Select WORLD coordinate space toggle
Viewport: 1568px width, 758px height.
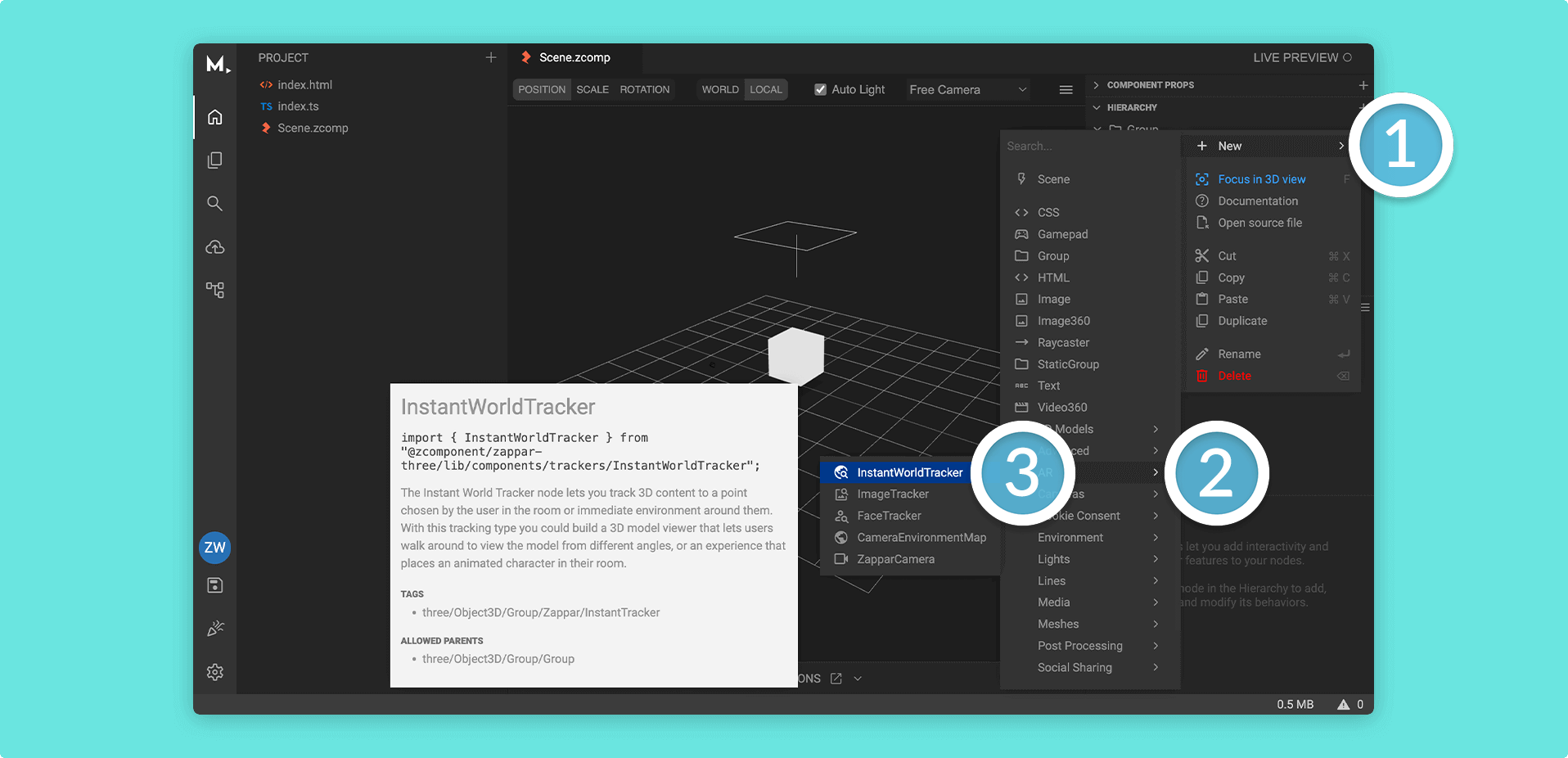pyautogui.click(x=720, y=89)
